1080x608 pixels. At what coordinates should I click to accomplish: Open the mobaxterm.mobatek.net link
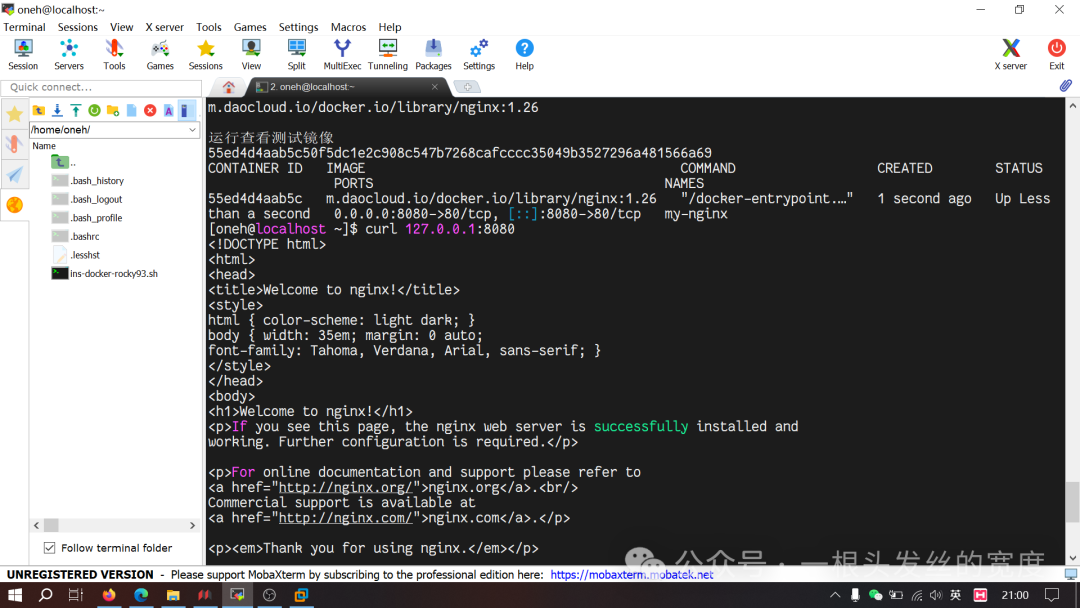632,574
